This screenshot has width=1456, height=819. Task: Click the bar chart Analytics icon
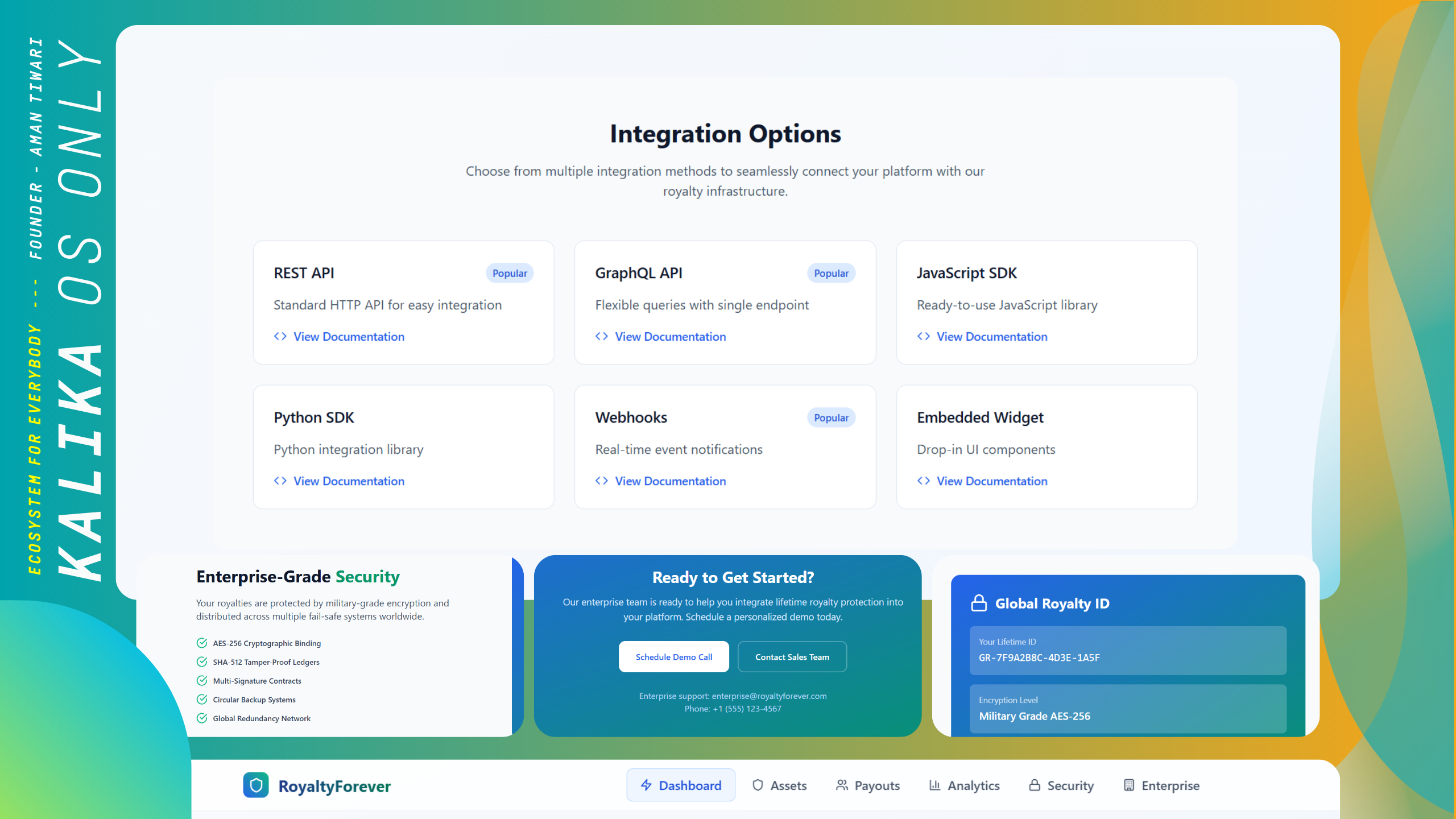pyautogui.click(x=934, y=785)
